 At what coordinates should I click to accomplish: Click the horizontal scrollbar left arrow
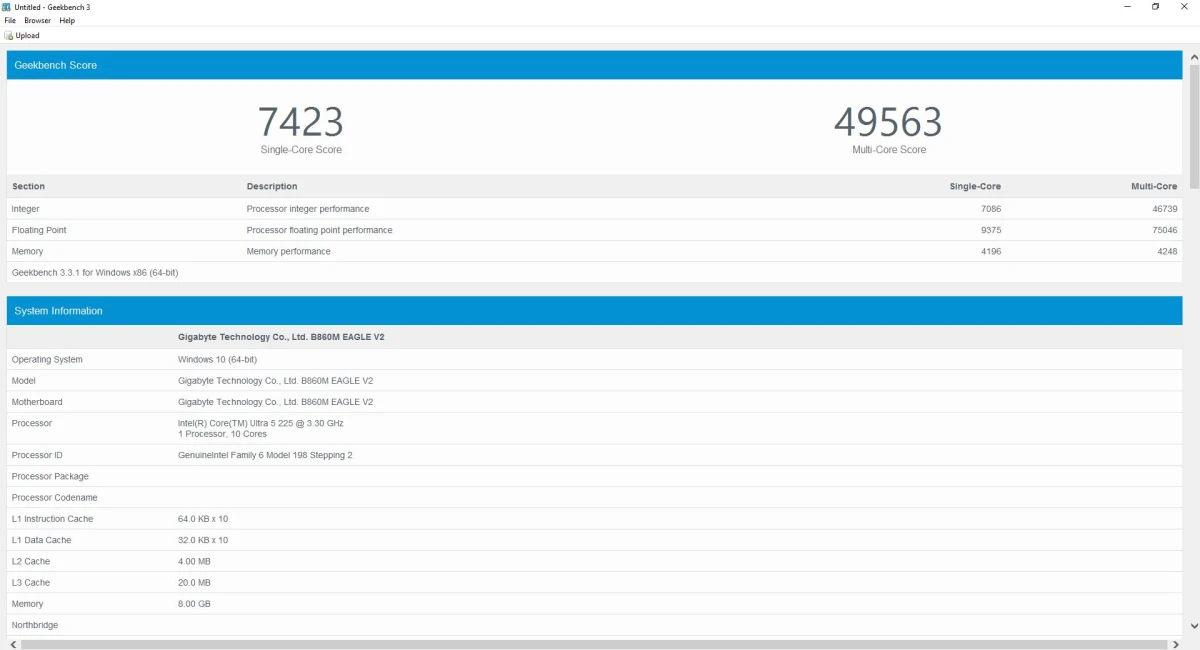tap(11, 644)
